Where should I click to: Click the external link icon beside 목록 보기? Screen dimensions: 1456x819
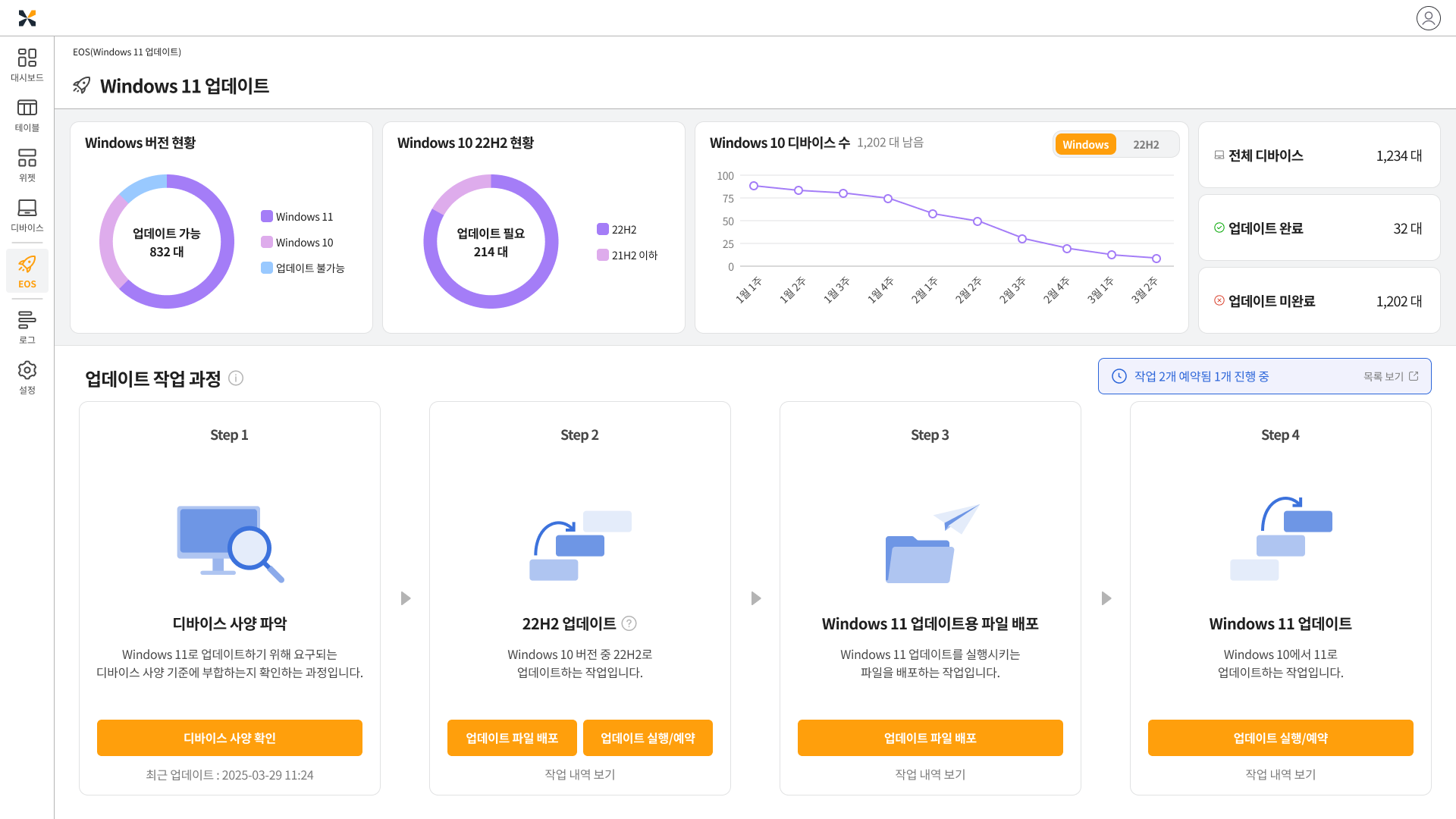1414,376
